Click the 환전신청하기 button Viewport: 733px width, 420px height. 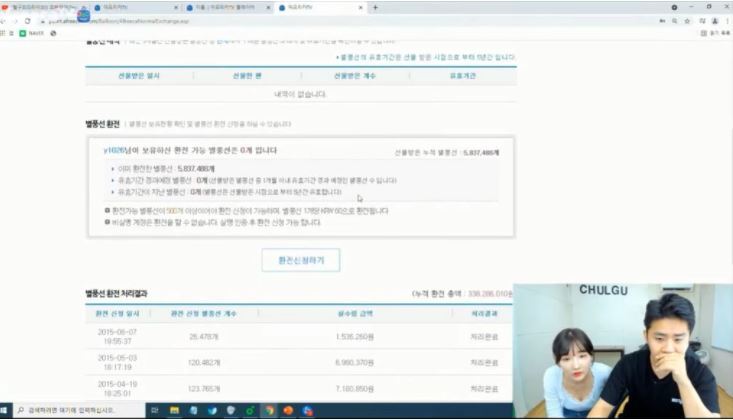[300, 260]
